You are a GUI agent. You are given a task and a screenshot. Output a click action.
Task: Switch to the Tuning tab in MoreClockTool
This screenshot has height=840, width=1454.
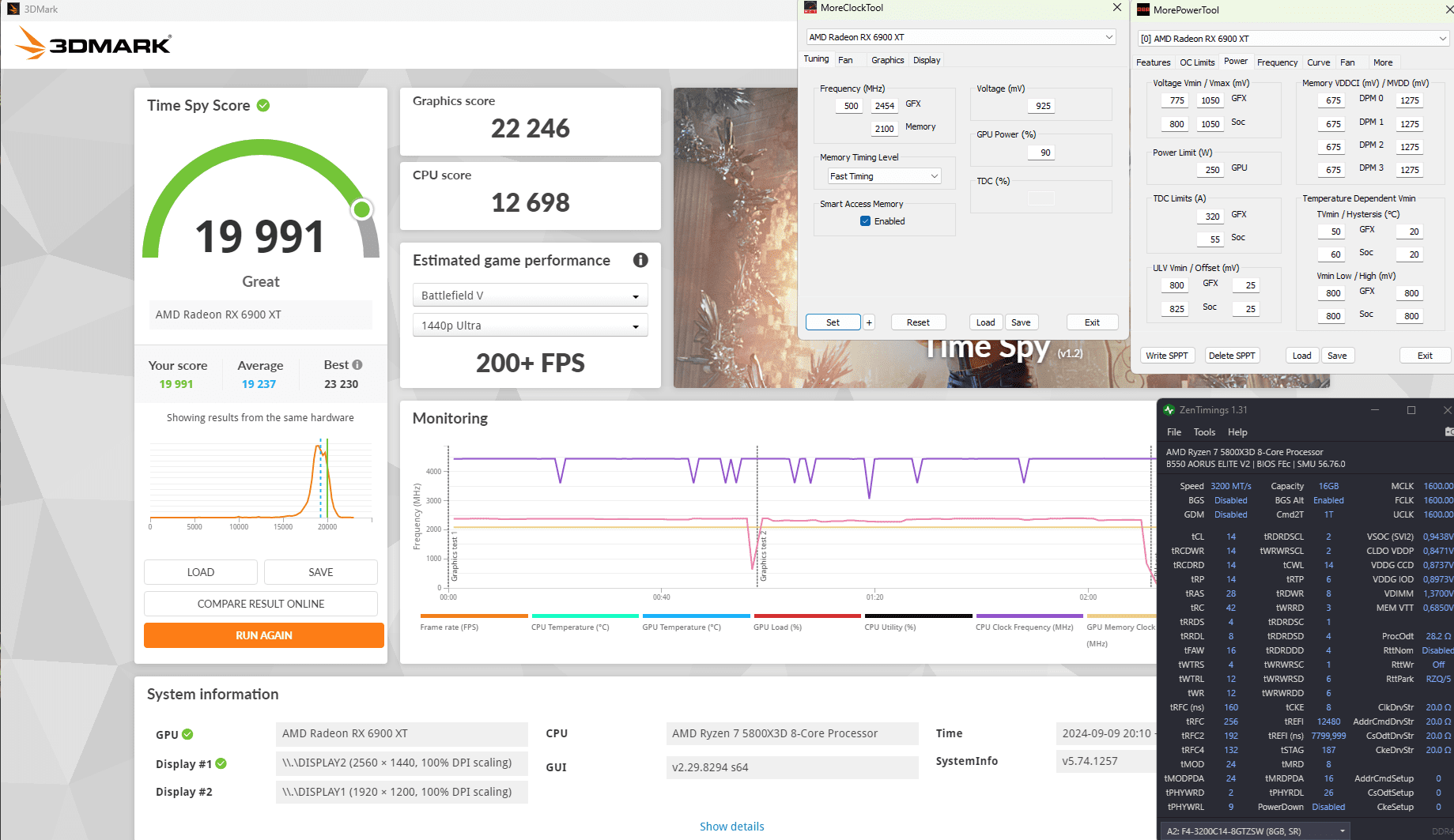(816, 59)
